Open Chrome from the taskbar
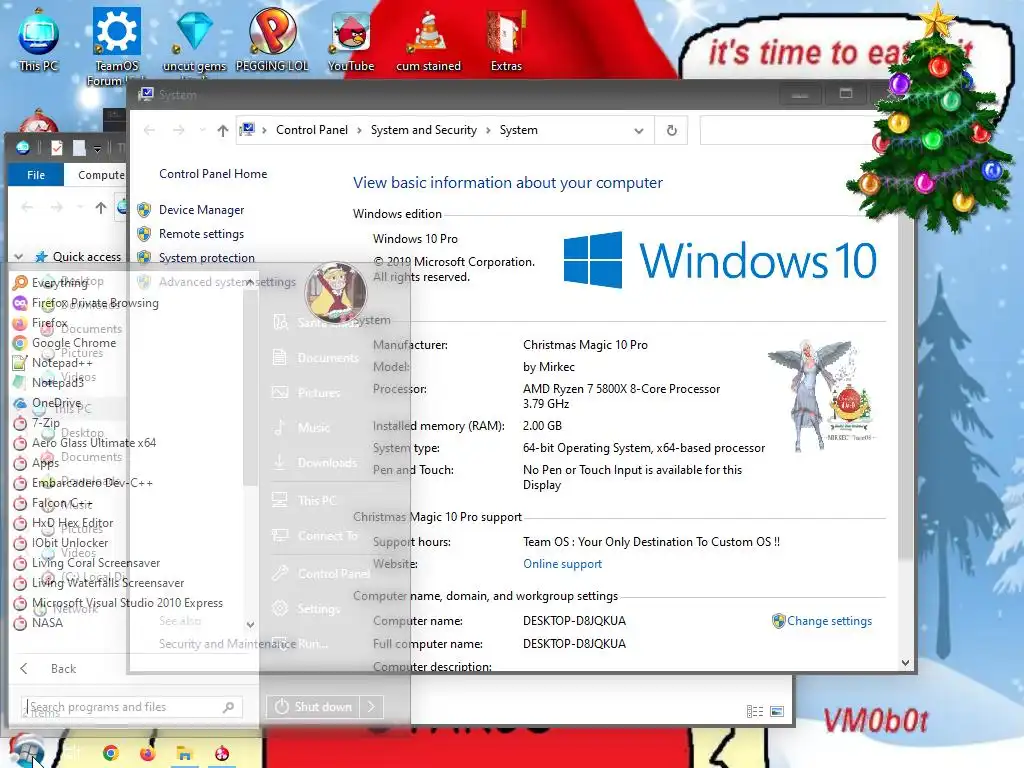Image resolution: width=1024 pixels, height=768 pixels. [x=111, y=753]
